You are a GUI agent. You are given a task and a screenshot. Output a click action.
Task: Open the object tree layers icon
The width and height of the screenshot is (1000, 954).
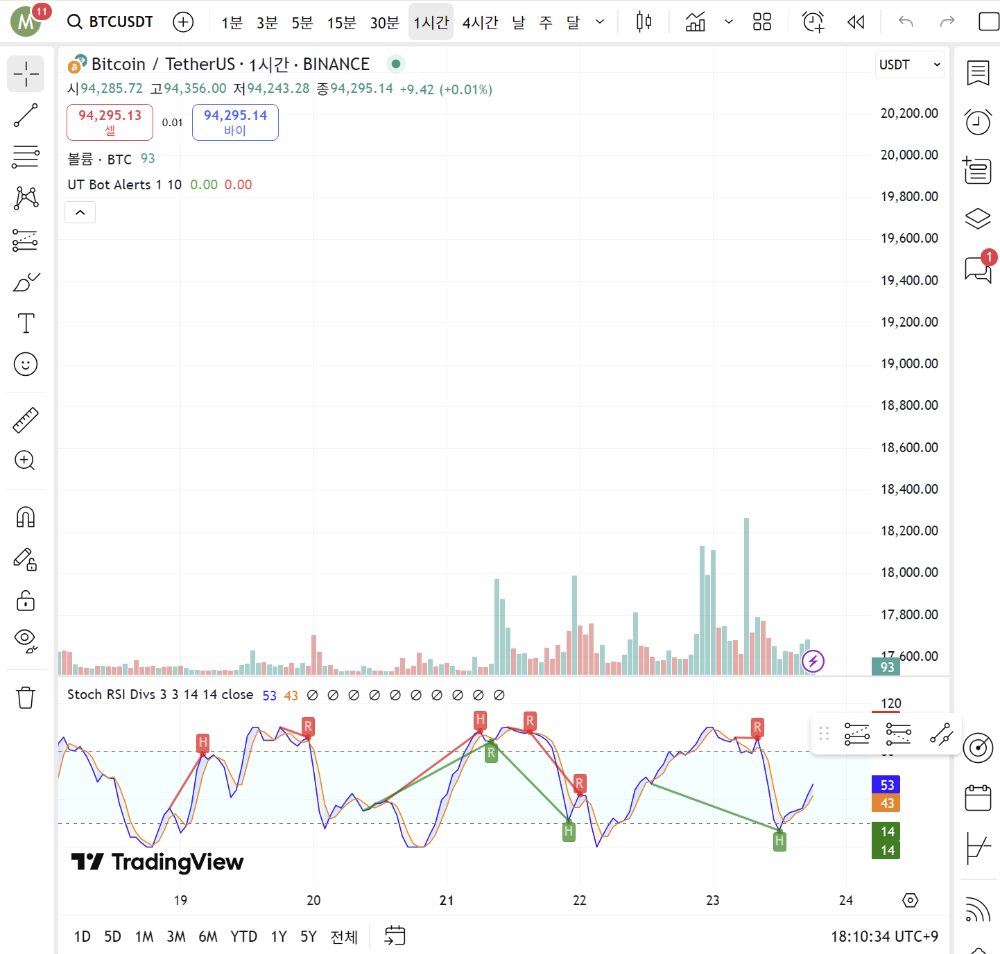[x=978, y=219]
